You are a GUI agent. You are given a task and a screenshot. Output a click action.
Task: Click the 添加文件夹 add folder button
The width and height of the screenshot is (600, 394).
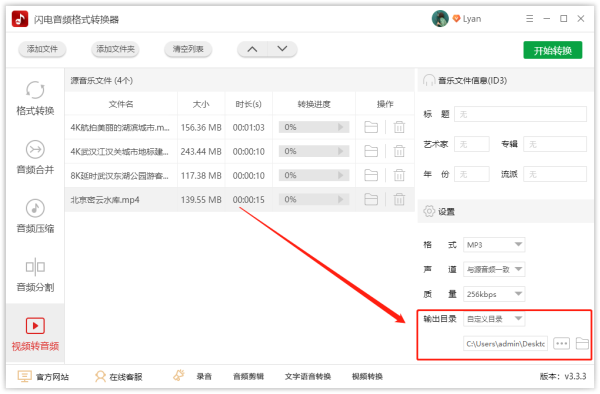[115, 49]
